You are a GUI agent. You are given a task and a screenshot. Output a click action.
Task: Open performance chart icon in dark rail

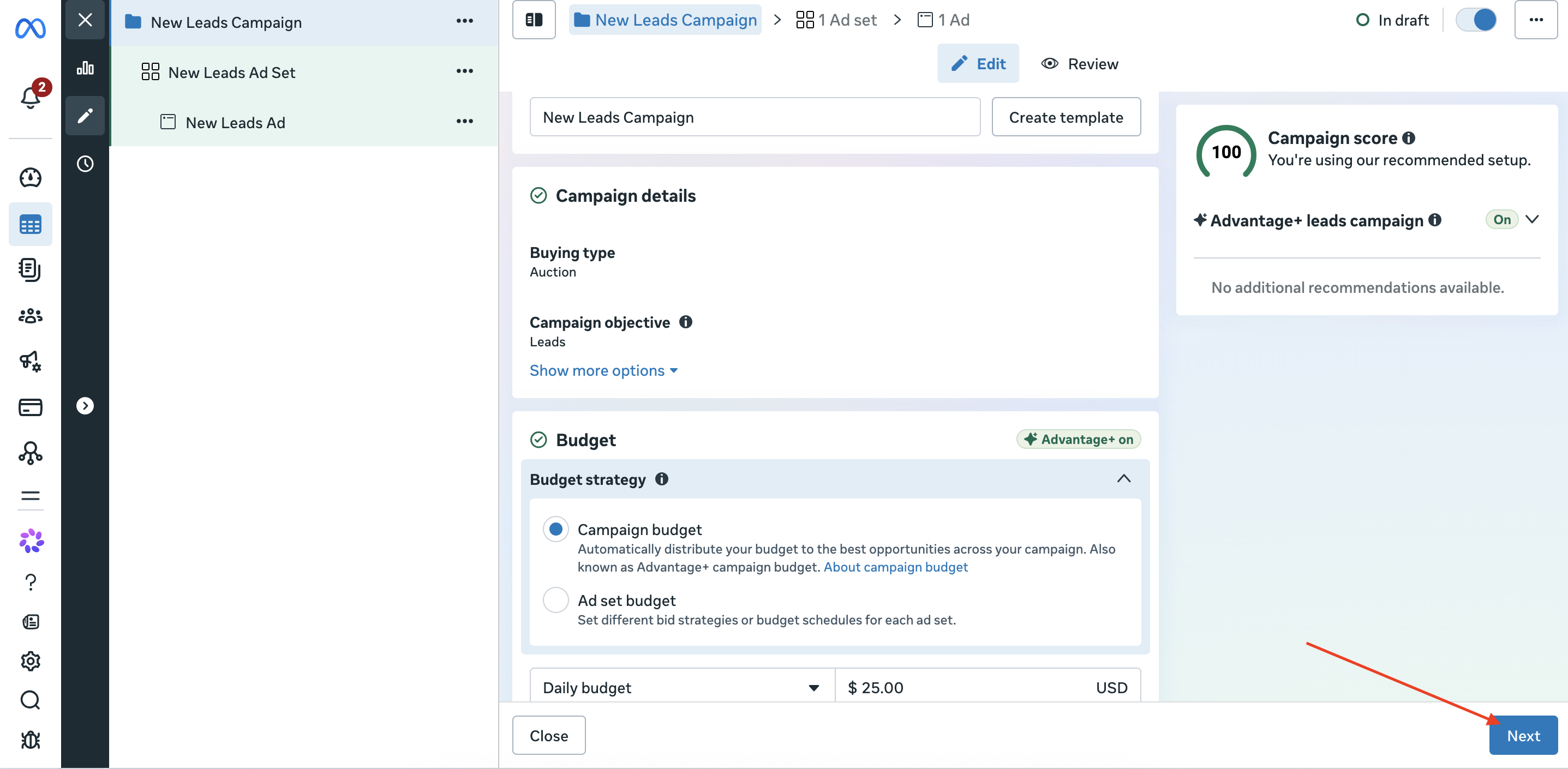(x=85, y=68)
